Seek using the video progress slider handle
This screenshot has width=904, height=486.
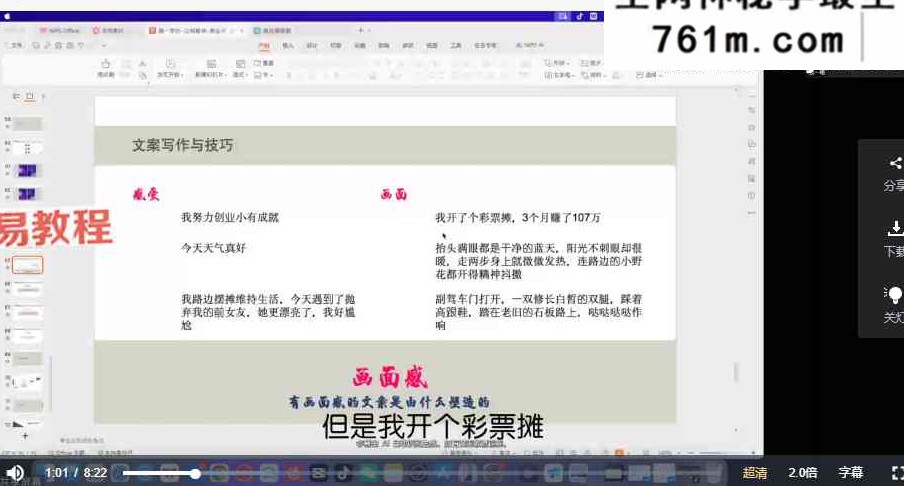point(196,474)
